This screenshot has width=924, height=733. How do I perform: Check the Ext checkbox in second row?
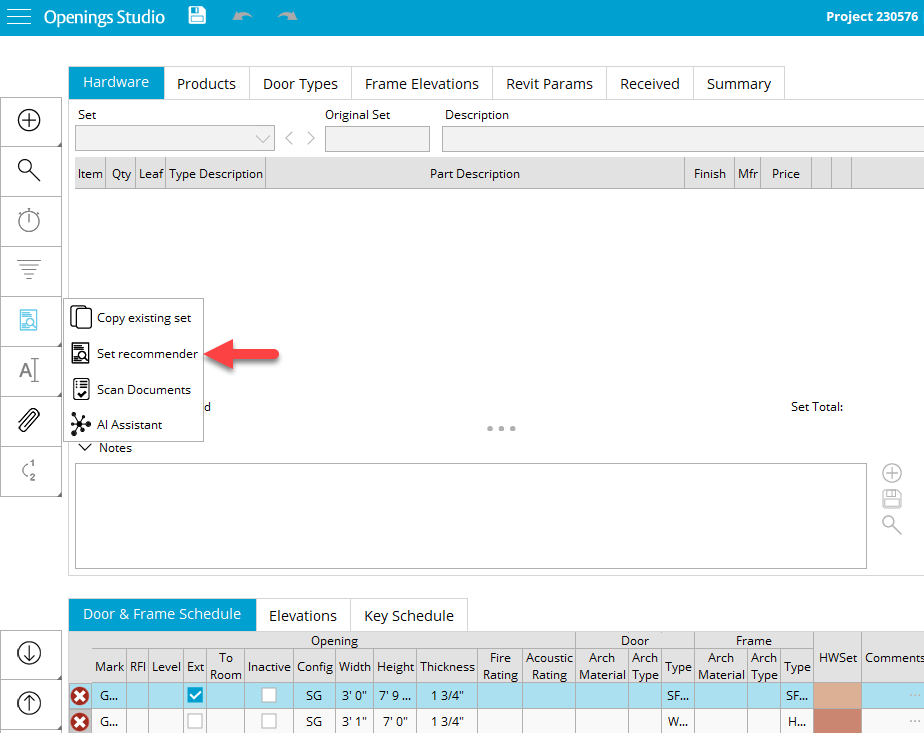[195, 721]
